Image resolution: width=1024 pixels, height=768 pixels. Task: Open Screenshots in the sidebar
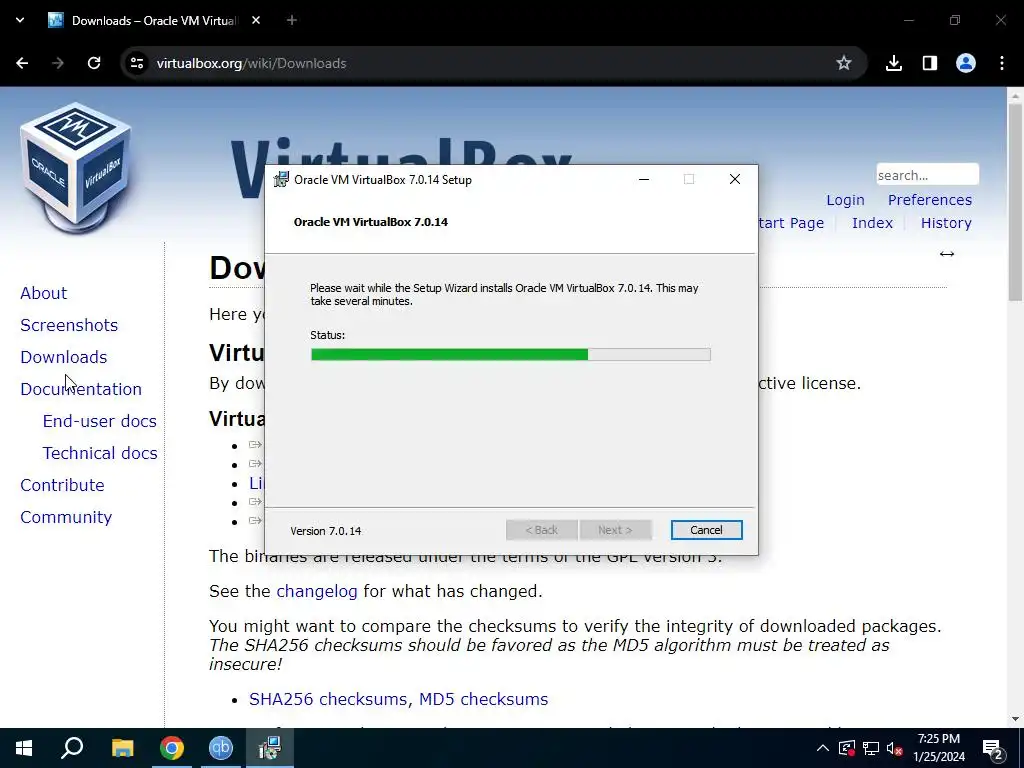coord(69,325)
